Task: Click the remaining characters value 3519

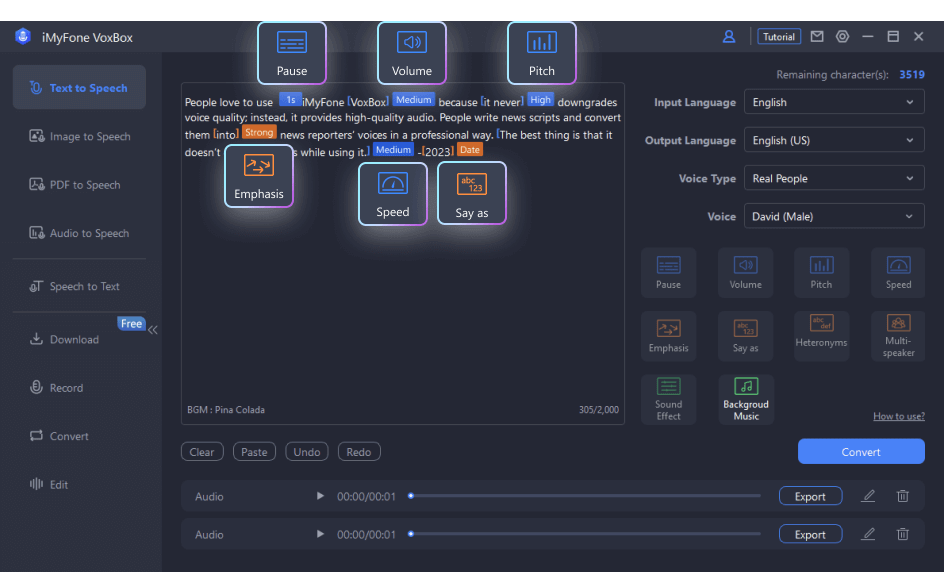Action: click(x=911, y=75)
